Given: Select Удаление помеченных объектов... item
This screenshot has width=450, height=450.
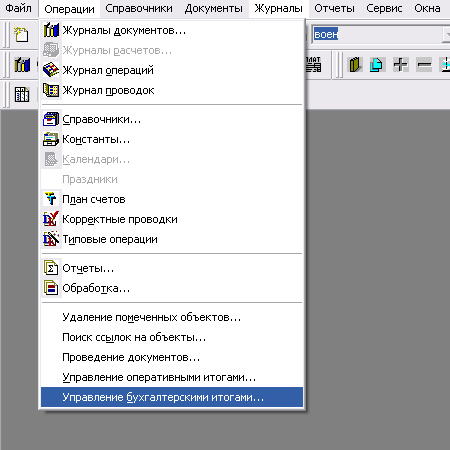Looking at the screenshot, I should [x=172, y=317].
